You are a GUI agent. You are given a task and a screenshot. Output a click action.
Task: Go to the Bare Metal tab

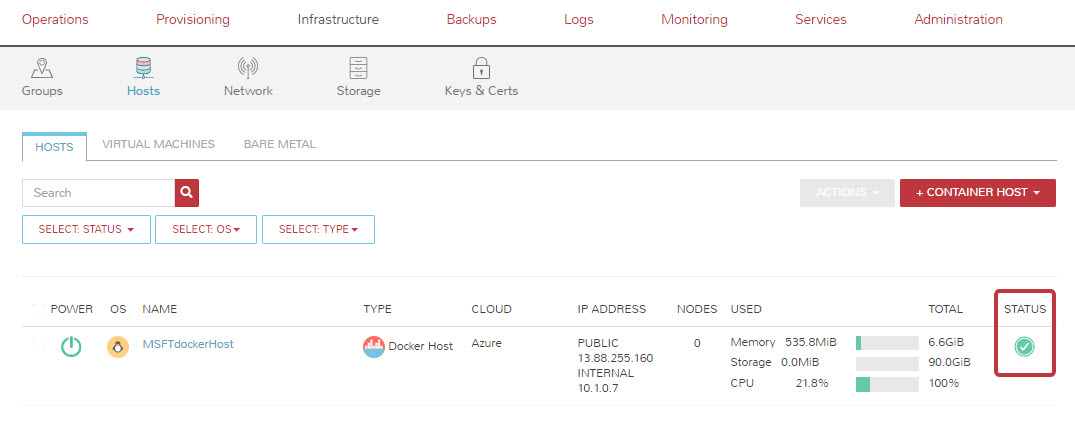pos(279,144)
